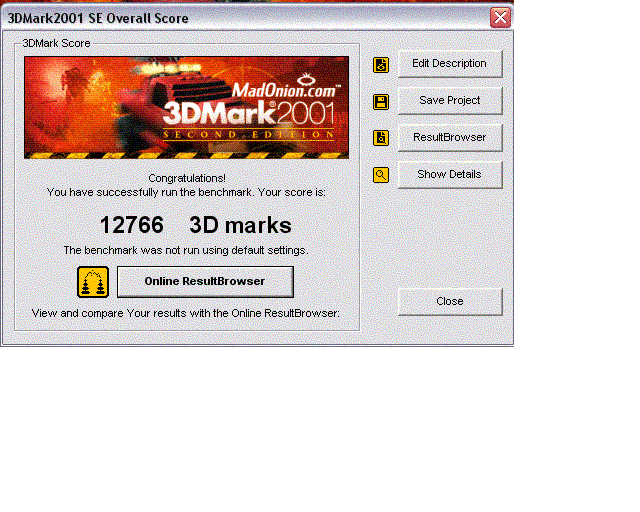
Task: Click the 3DMark2001 Second Edition banner
Action: point(187,107)
